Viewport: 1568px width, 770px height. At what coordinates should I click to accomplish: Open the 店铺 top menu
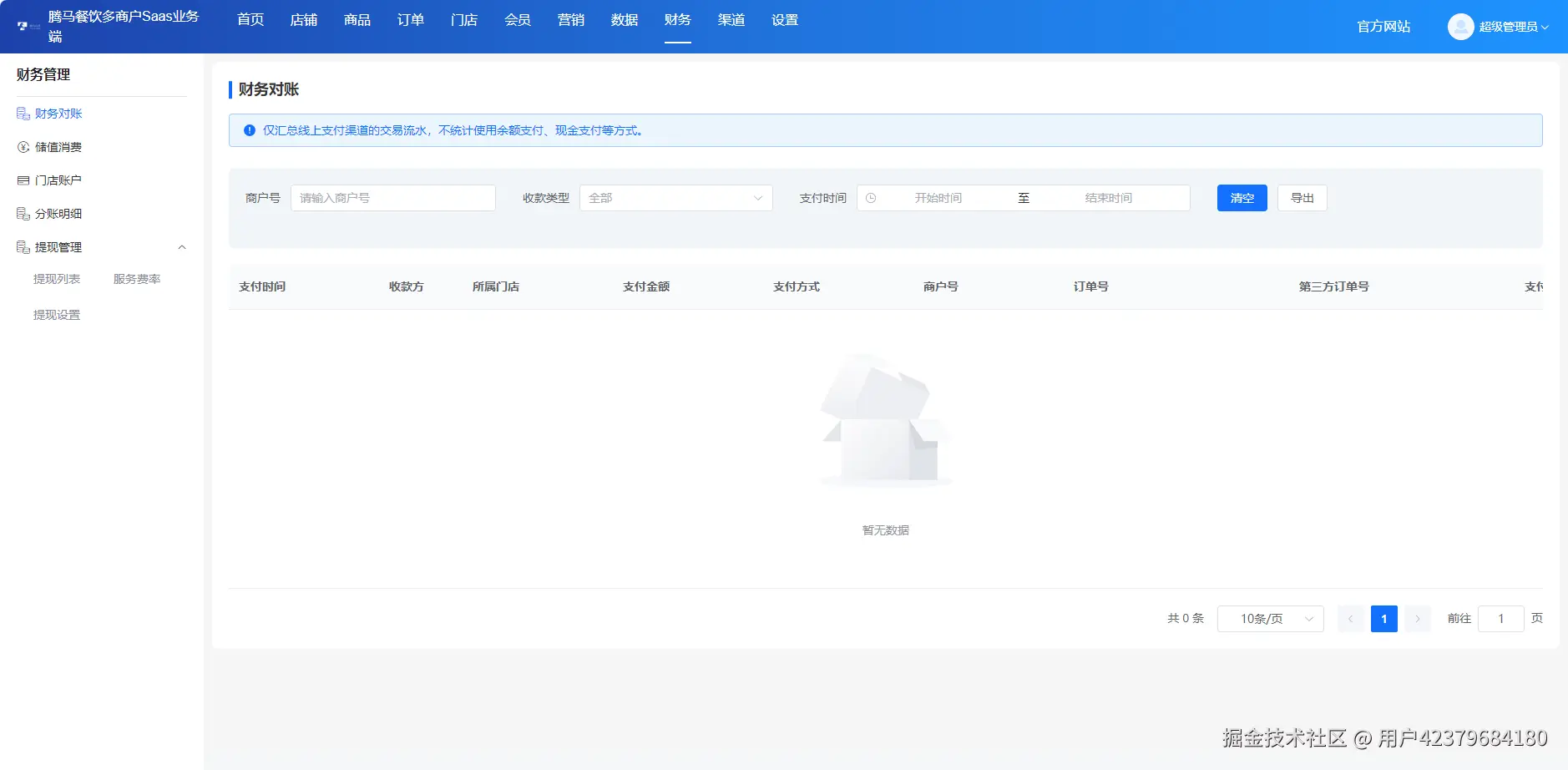pyautogui.click(x=304, y=20)
